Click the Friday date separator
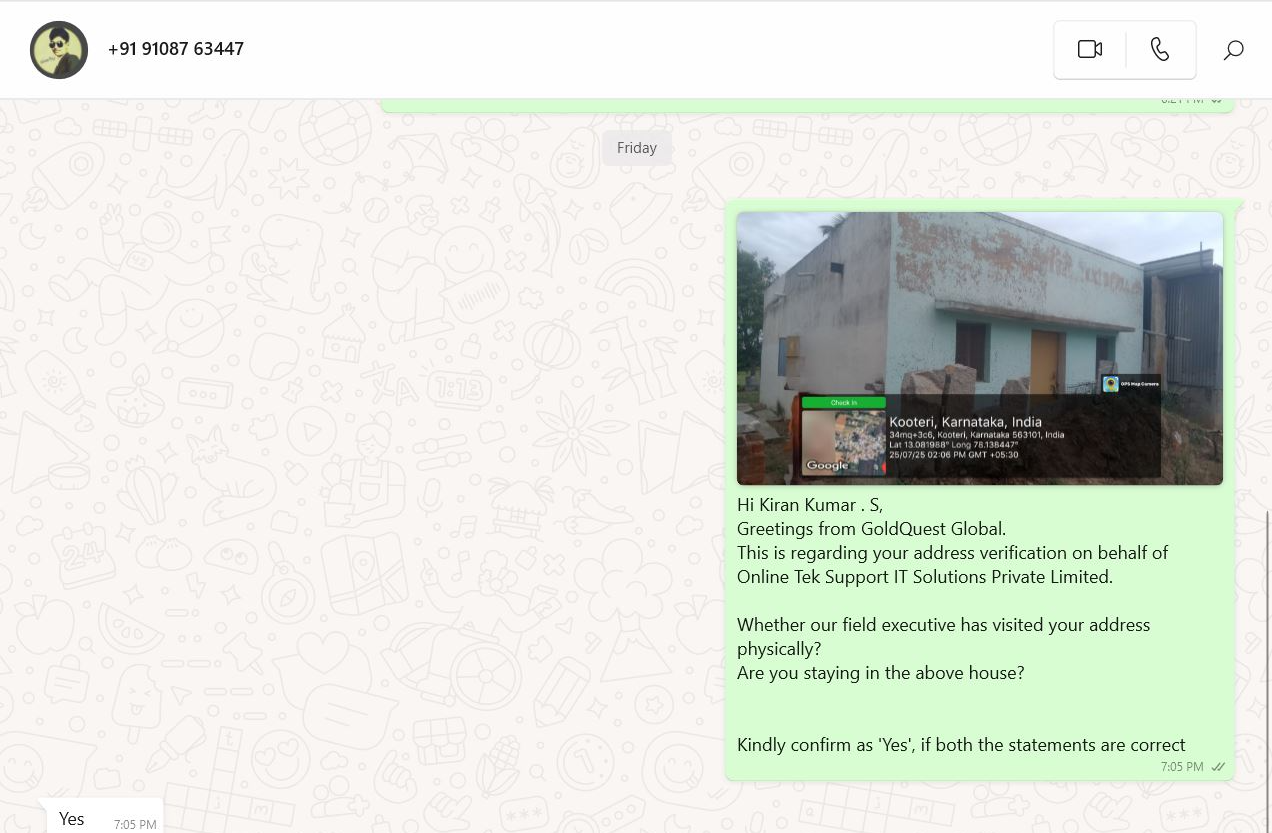Viewport: 1272px width, 833px height. (637, 148)
